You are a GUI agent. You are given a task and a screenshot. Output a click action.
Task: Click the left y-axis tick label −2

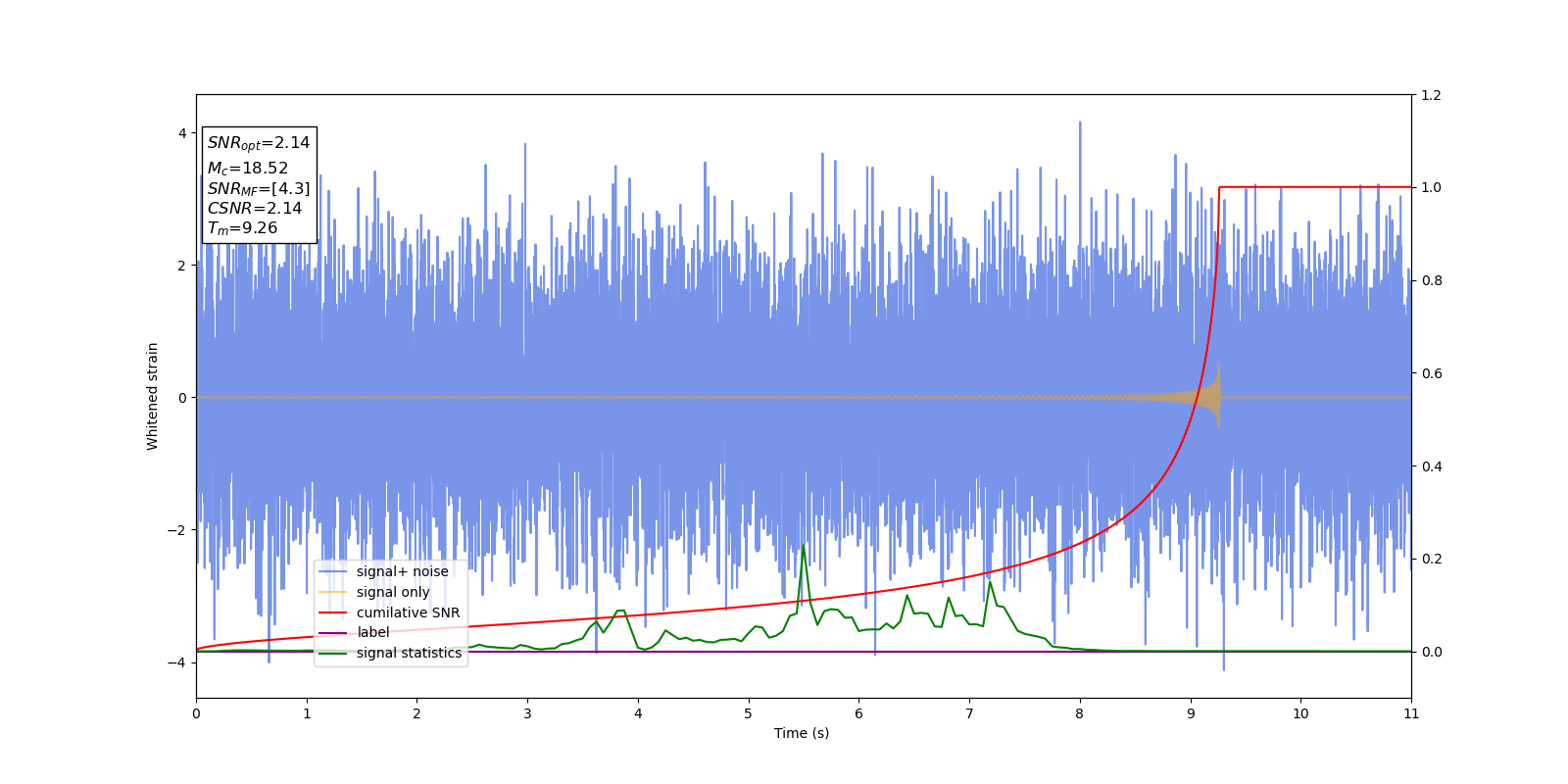[x=178, y=530]
